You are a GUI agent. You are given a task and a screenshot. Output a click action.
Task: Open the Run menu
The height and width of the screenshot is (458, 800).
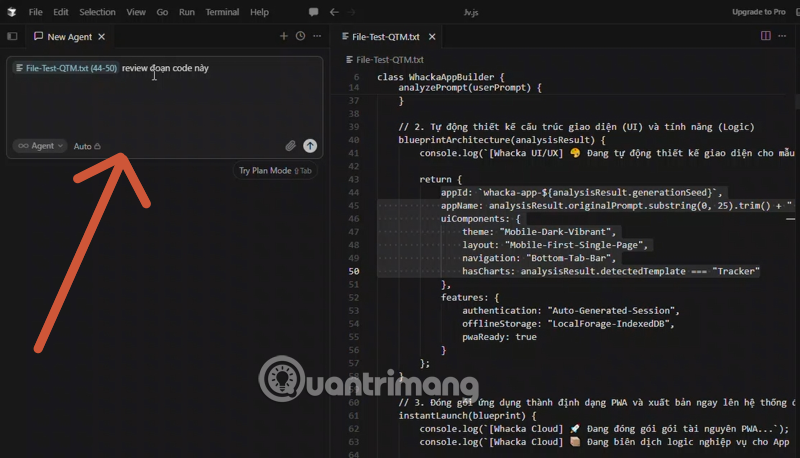pos(187,12)
